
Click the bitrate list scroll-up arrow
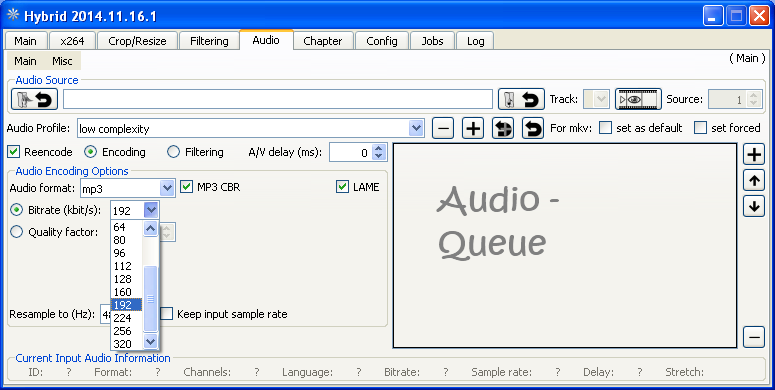[x=150, y=228]
